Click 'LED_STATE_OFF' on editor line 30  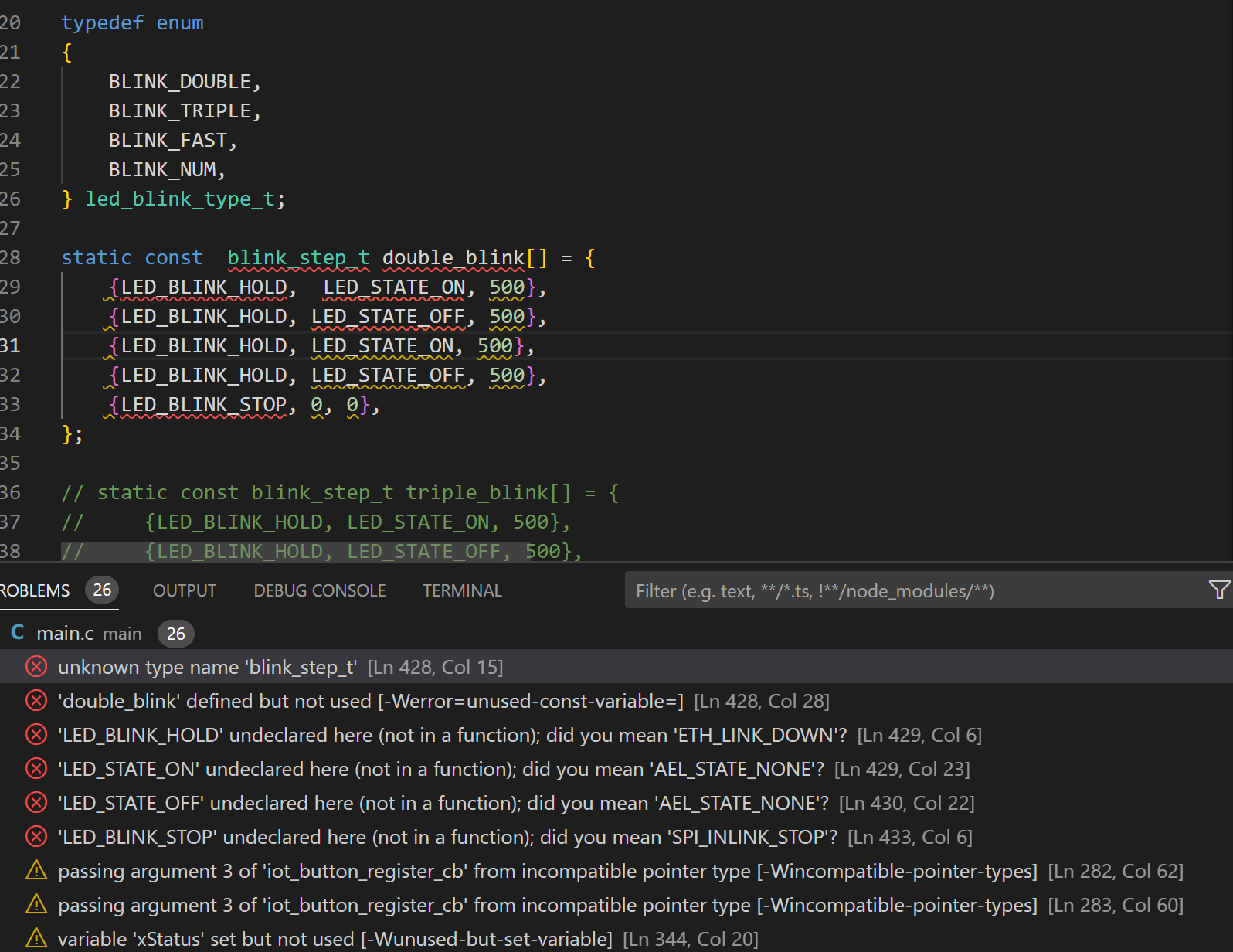388,316
